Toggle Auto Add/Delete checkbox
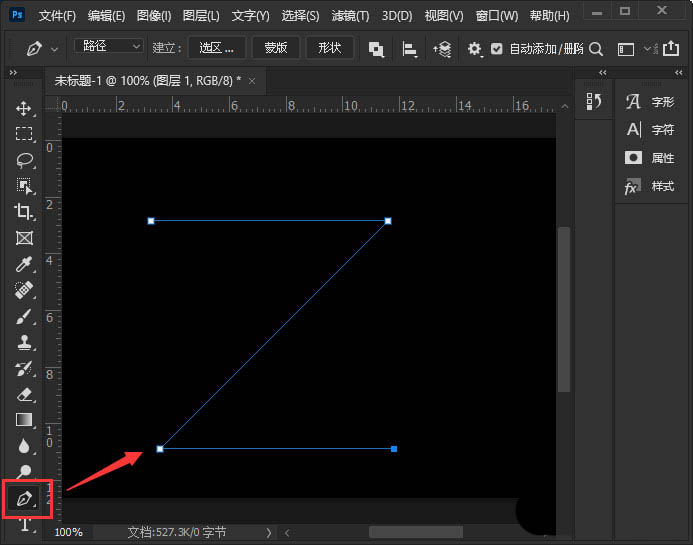693x545 pixels. tap(497, 49)
